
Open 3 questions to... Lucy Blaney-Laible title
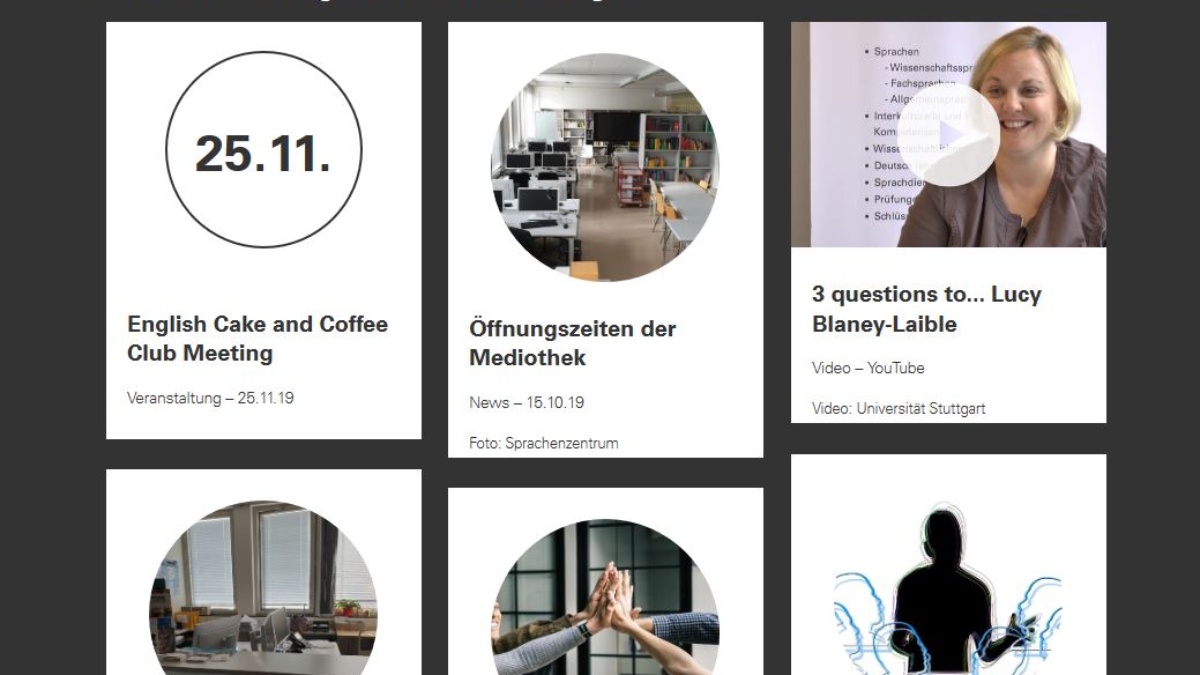pos(926,309)
